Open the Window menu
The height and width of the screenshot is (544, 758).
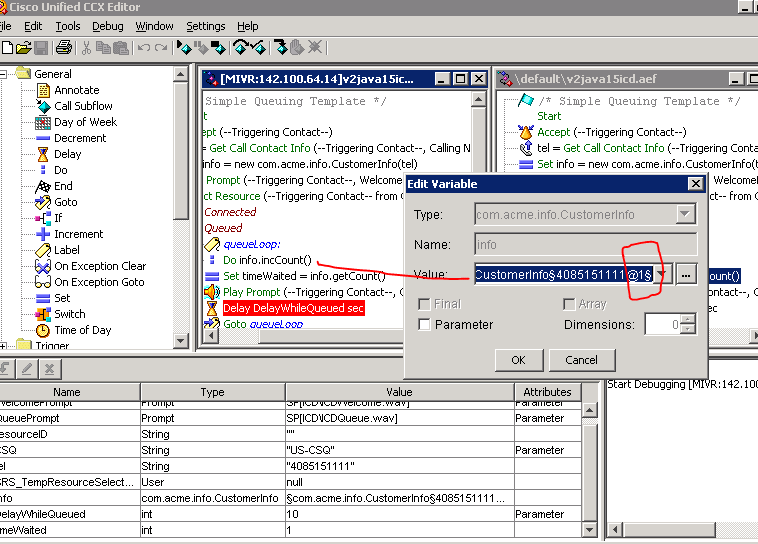tap(154, 26)
